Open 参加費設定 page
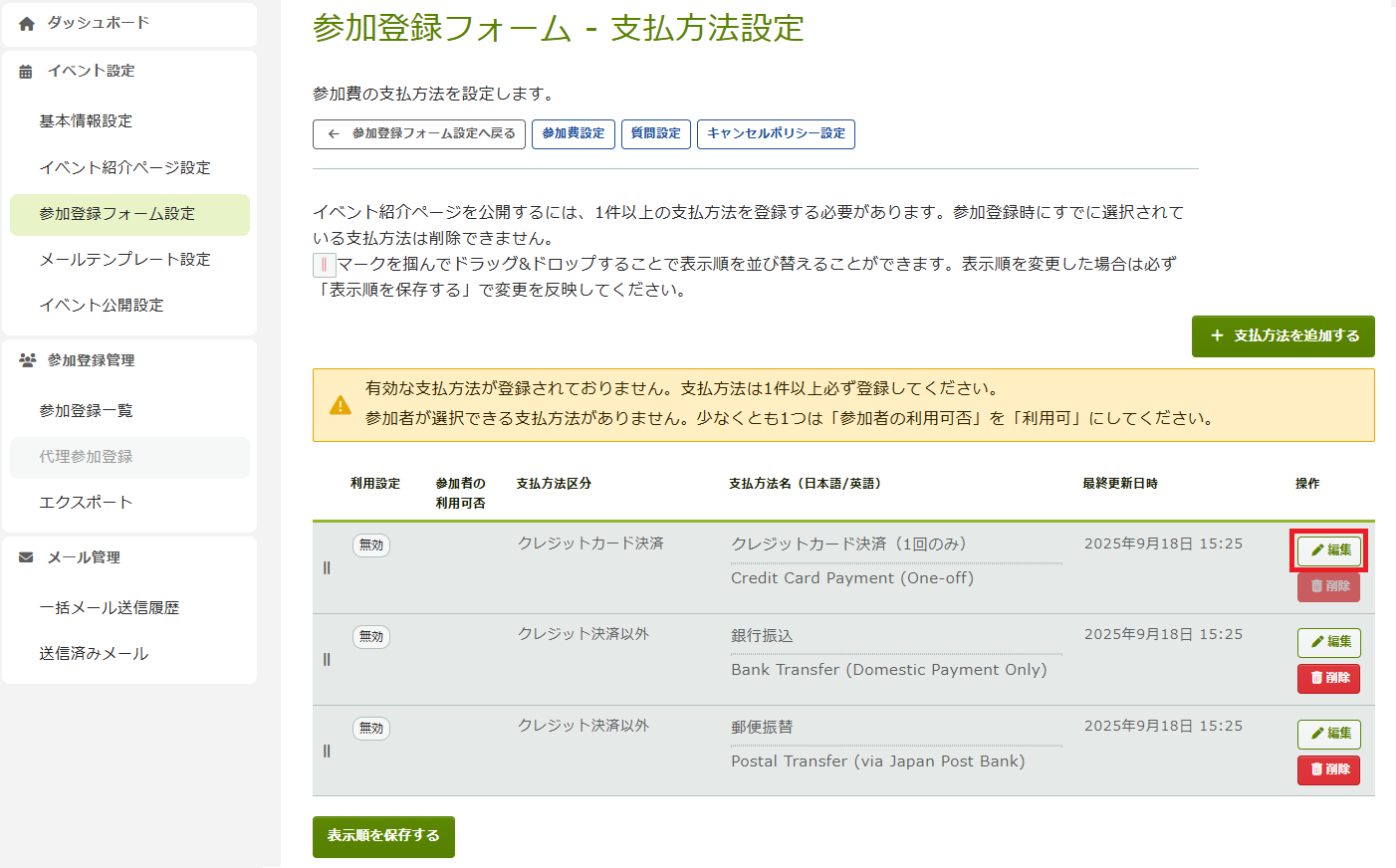This screenshot has width=1396, height=868. pos(573,133)
